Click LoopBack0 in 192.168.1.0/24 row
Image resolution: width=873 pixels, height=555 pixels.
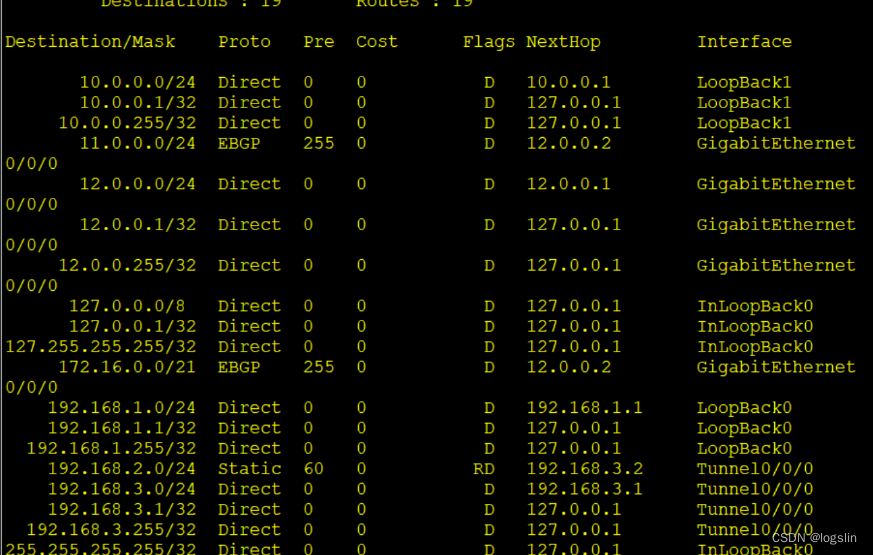pos(744,408)
